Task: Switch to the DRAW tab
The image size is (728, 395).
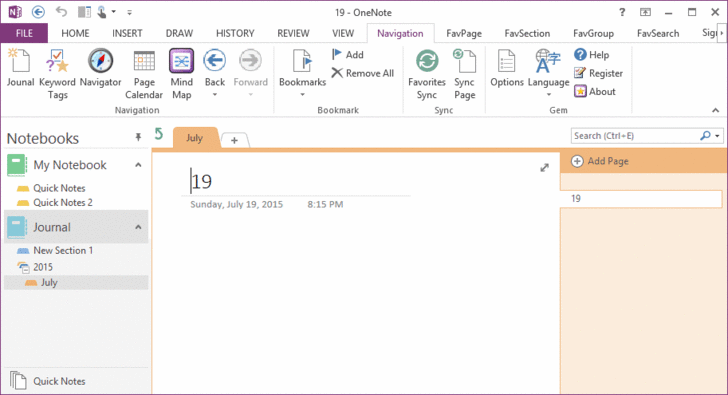Action: (x=179, y=33)
